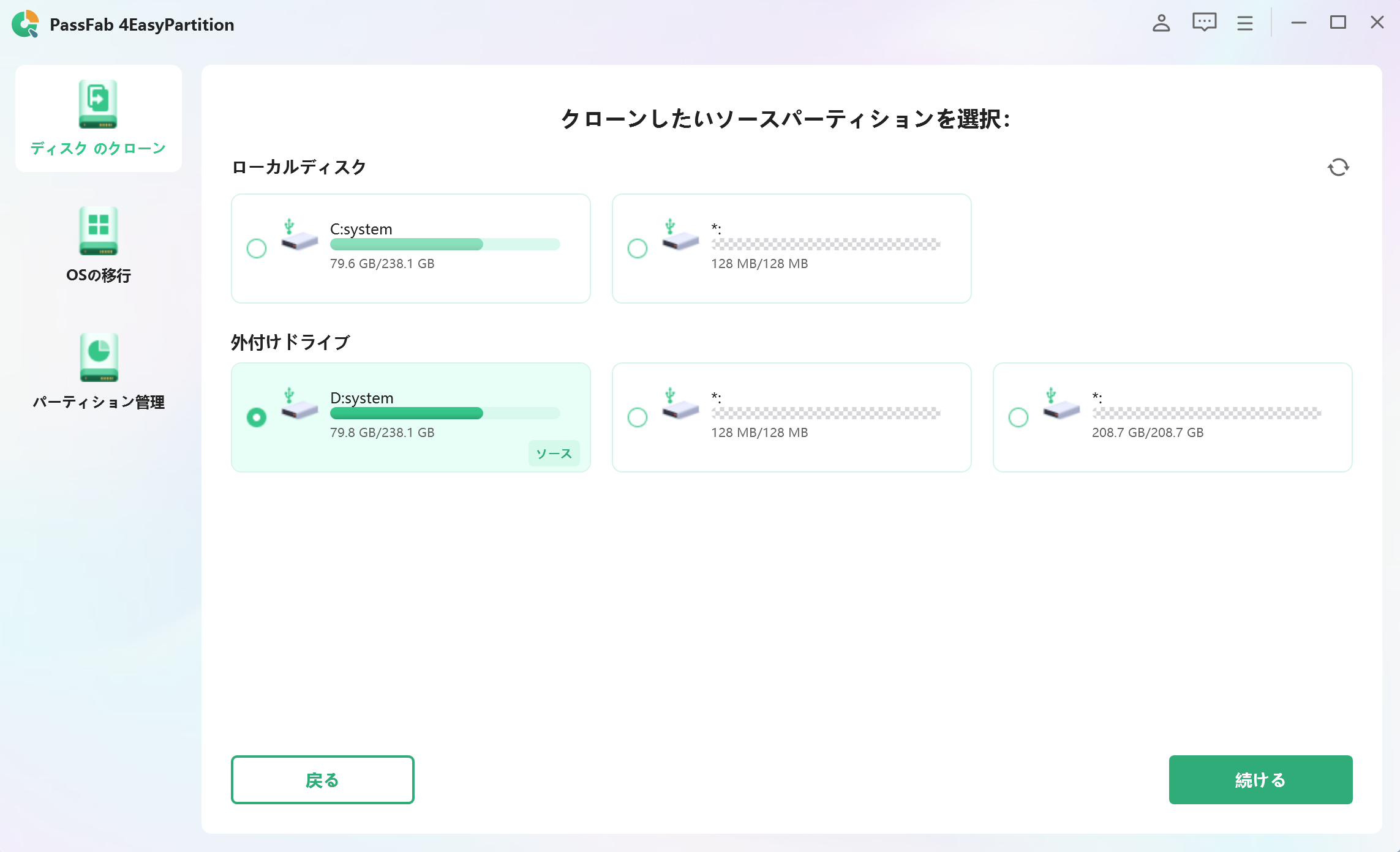The height and width of the screenshot is (852, 1400).
Task: Open the feedback chat icon
Action: point(1203,23)
